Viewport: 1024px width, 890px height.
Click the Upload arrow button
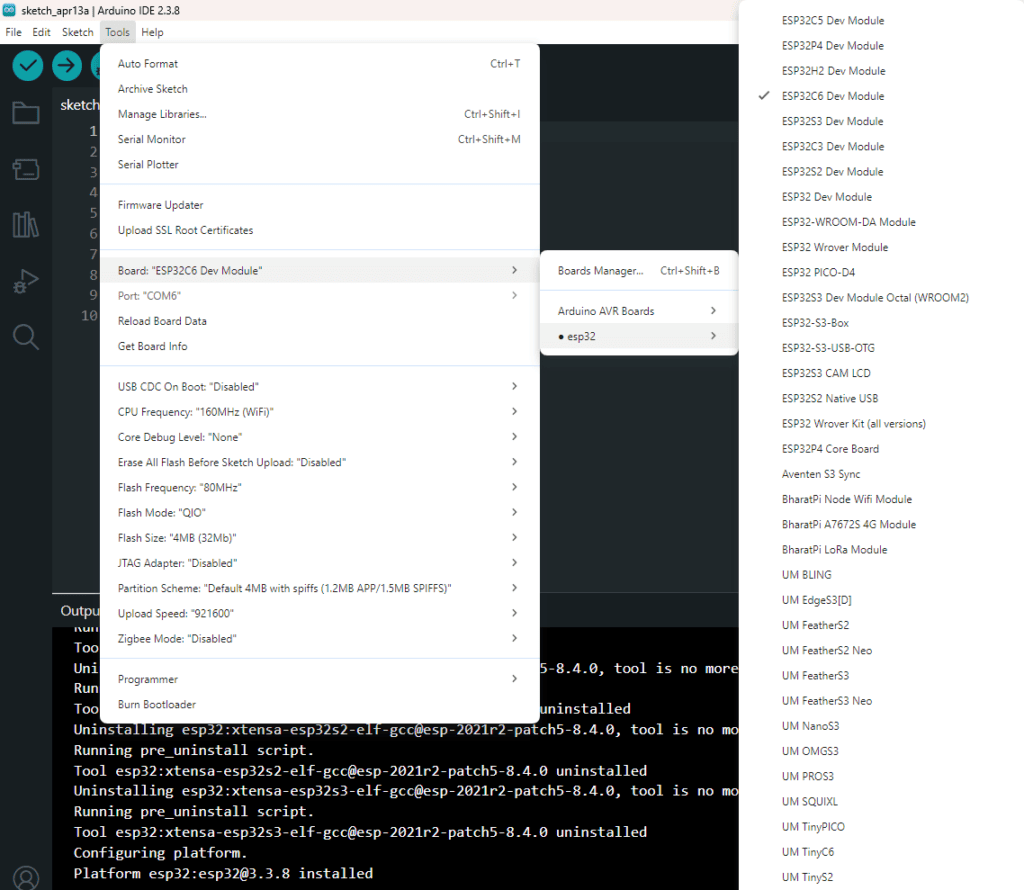(x=67, y=66)
